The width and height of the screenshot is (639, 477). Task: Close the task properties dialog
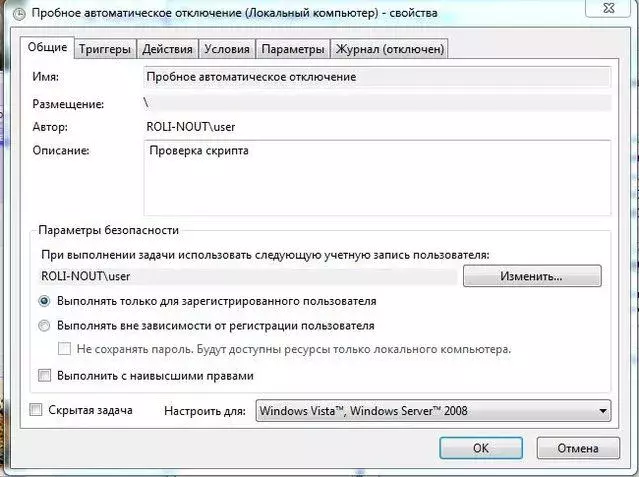pos(608,8)
